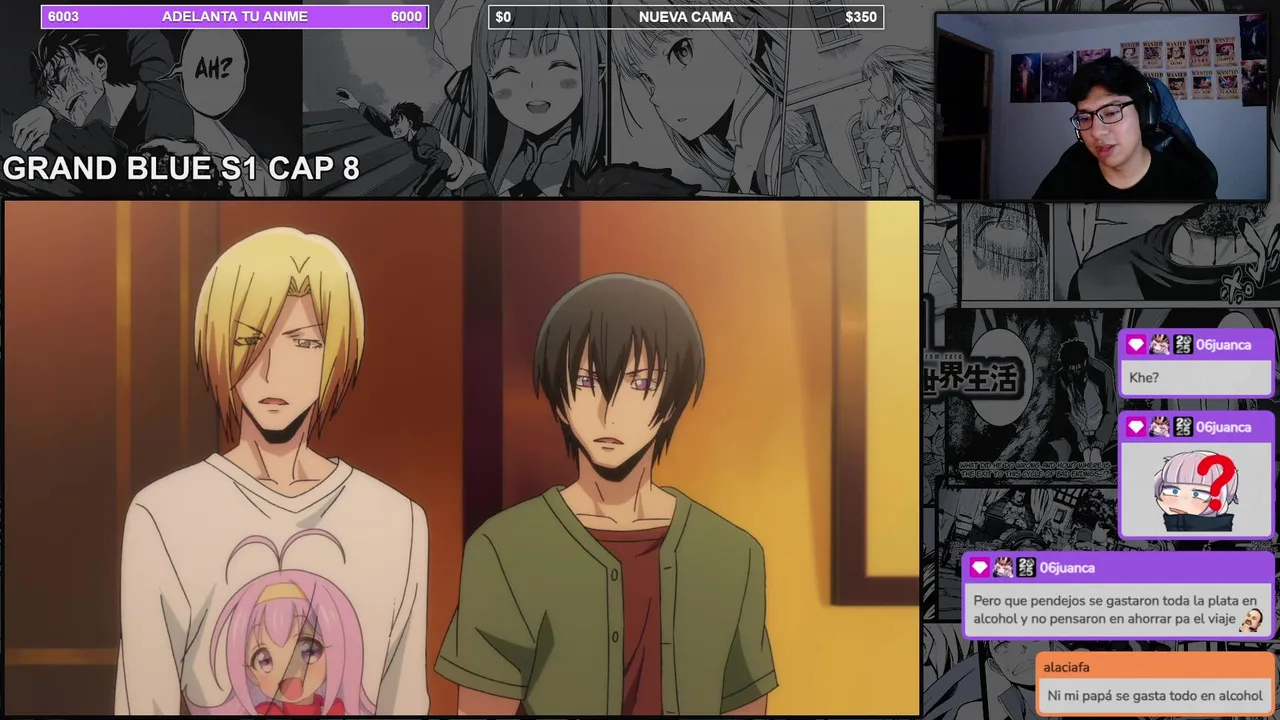The image size is (1280, 720).
Task: Click the 2025 badge above "Pero que pendejos"
Action: (x=1025, y=568)
